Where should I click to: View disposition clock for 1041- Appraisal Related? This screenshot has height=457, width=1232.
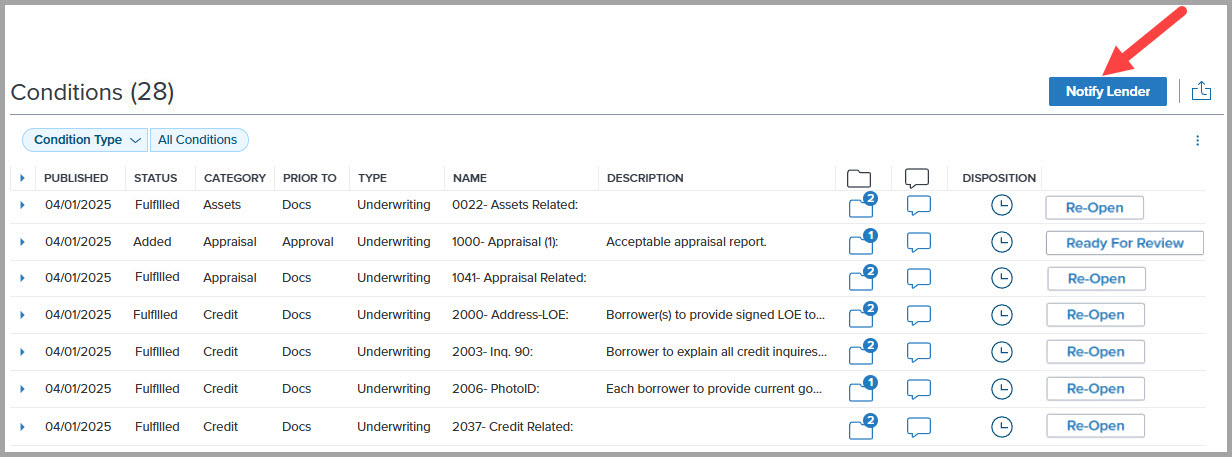pos(1000,278)
